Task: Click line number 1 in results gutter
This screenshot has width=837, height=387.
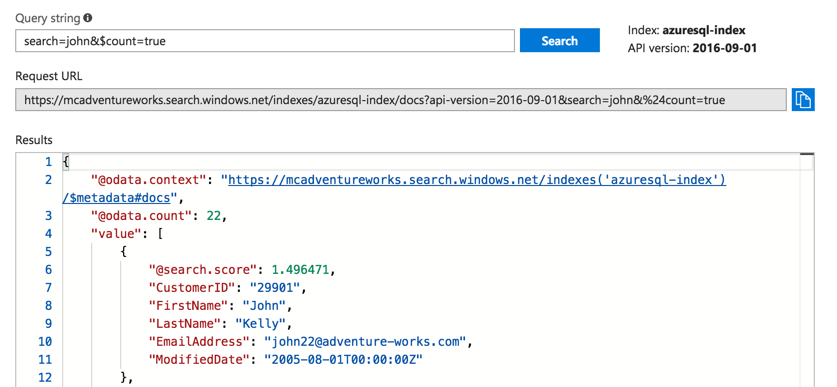Action: pos(49,162)
